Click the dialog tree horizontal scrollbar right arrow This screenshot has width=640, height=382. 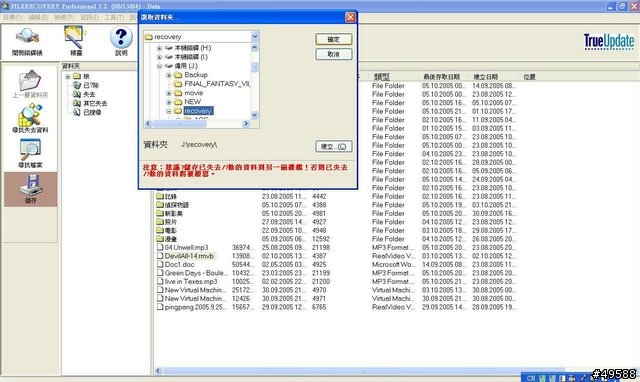[246, 123]
